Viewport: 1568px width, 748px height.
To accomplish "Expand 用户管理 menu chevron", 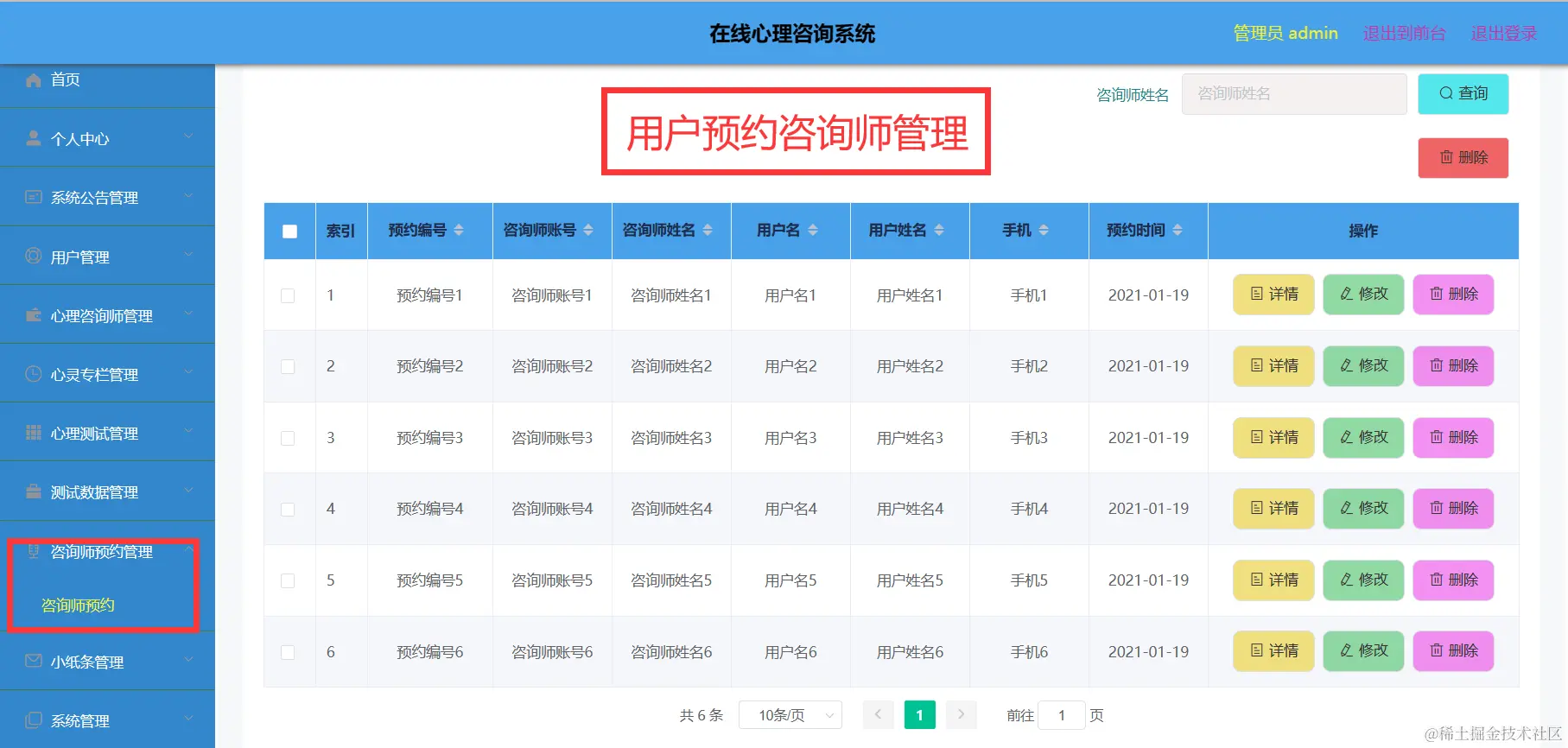I will 188,254.
